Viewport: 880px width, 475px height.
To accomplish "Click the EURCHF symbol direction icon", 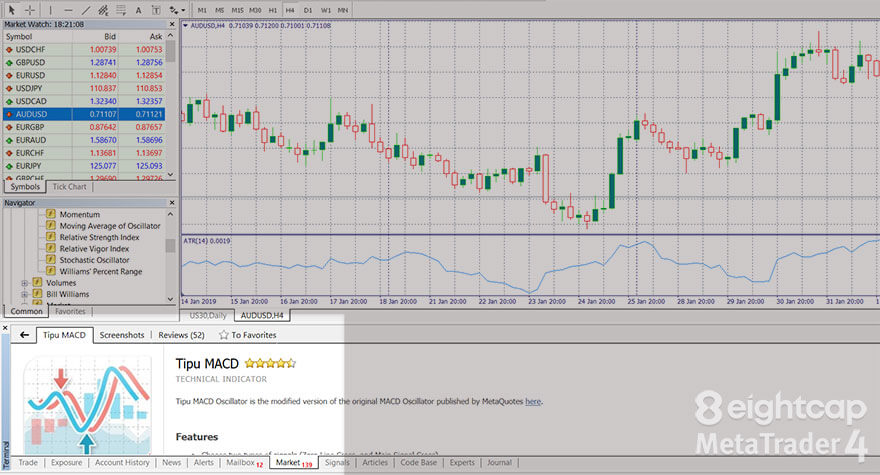I will tap(9, 153).
